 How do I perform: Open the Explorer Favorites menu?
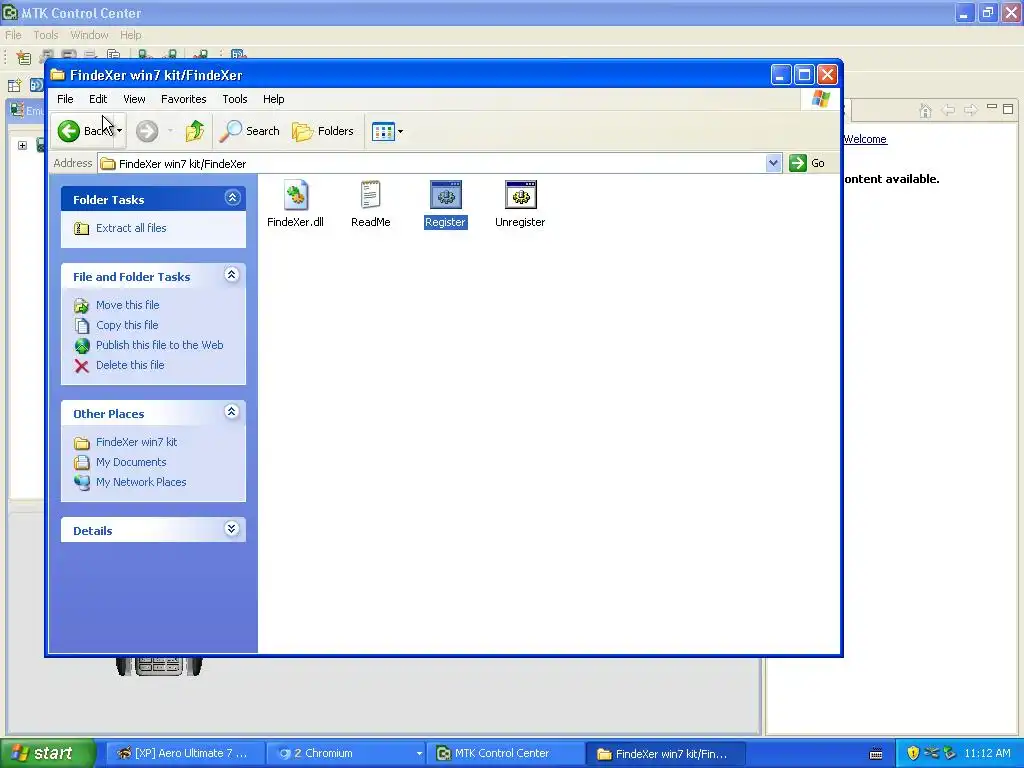tap(184, 99)
